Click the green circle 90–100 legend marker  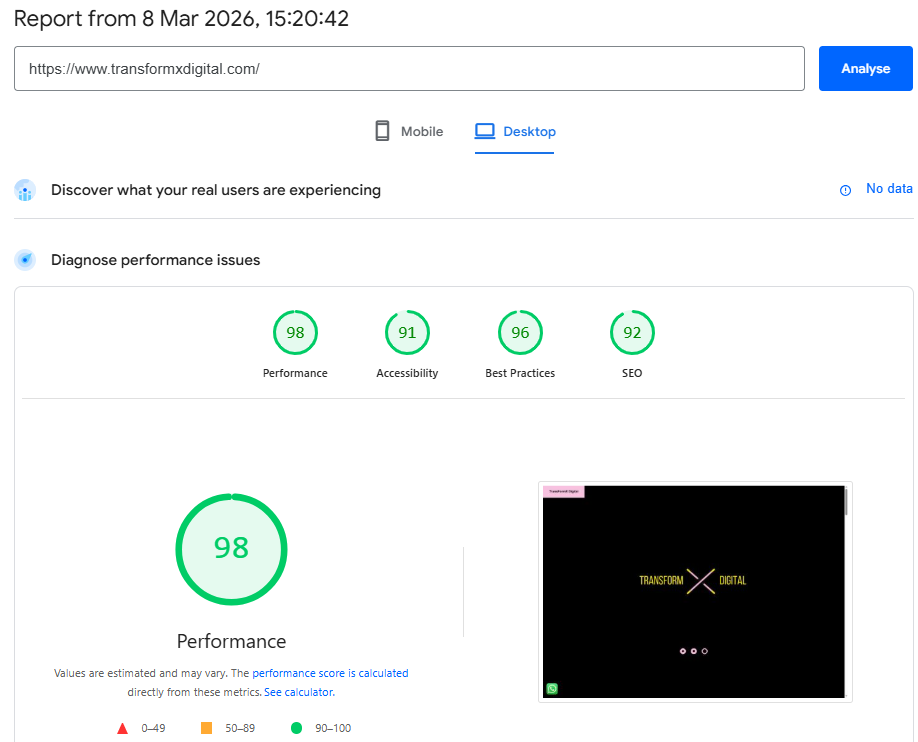[x=295, y=728]
